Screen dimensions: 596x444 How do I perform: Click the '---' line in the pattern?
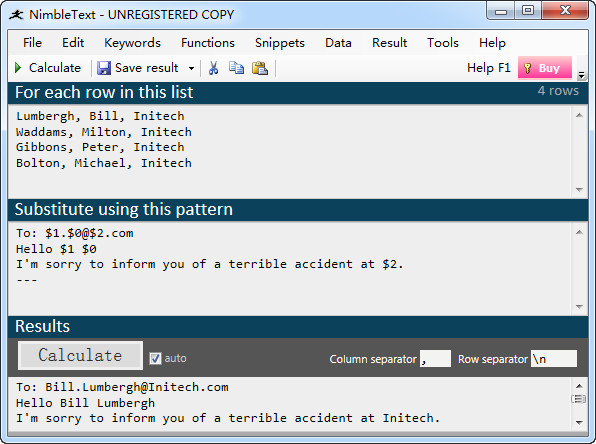coord(27,280)
